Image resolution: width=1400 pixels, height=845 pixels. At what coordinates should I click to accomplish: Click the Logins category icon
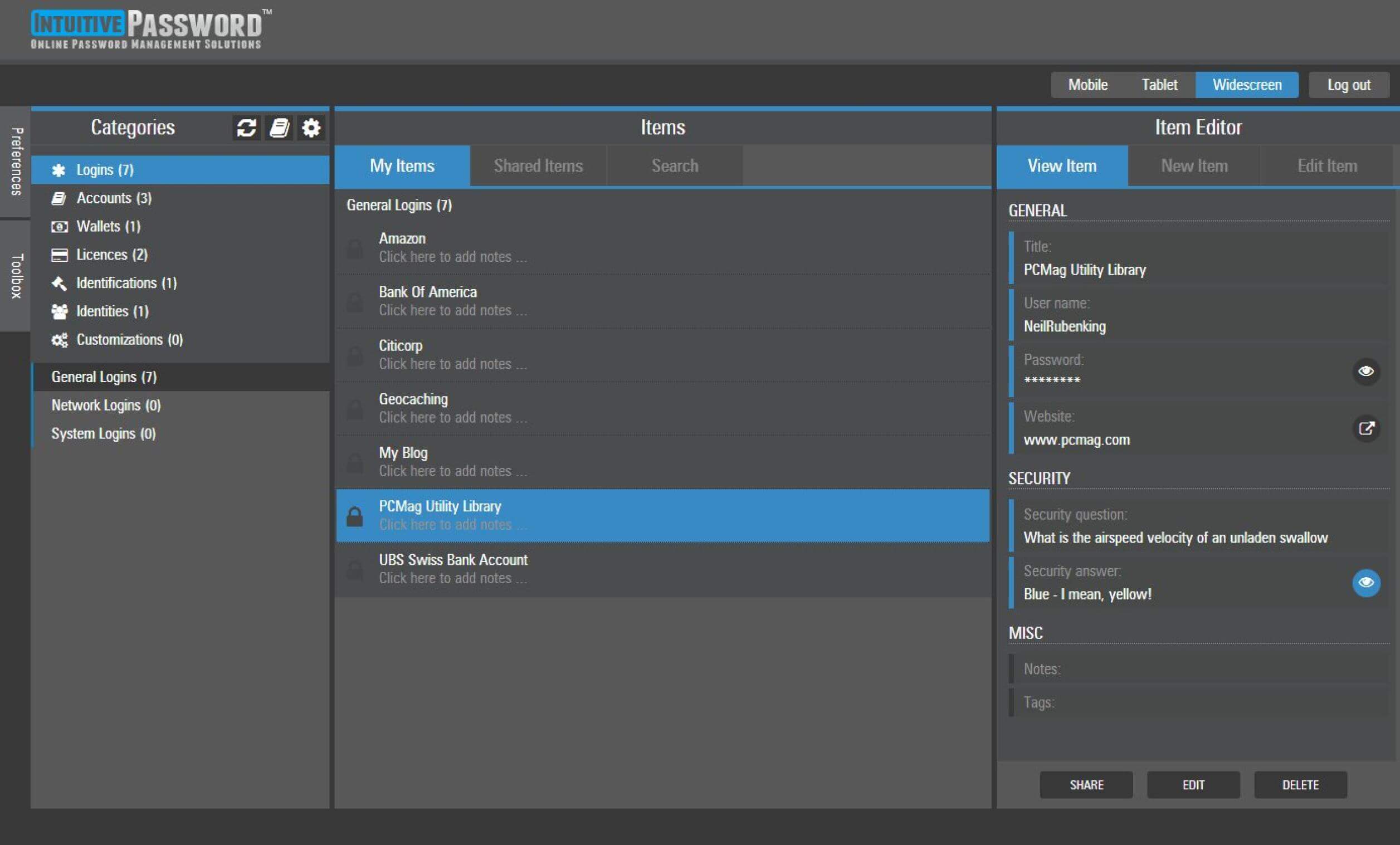(56, 169)
